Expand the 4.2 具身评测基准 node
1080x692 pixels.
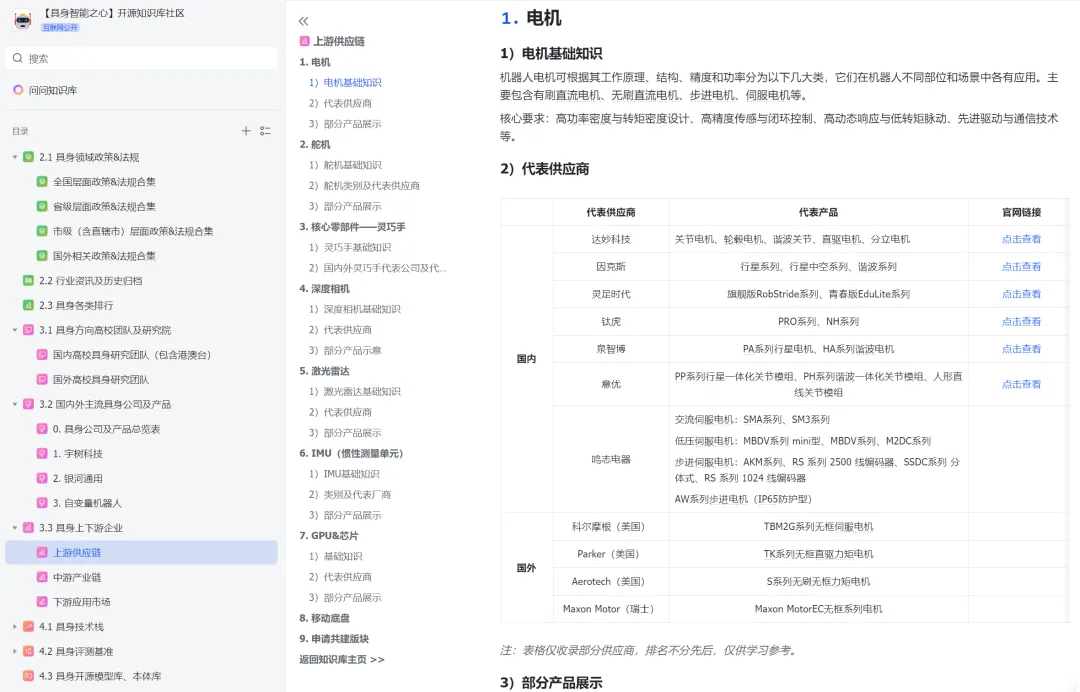[x=14, y=651]
